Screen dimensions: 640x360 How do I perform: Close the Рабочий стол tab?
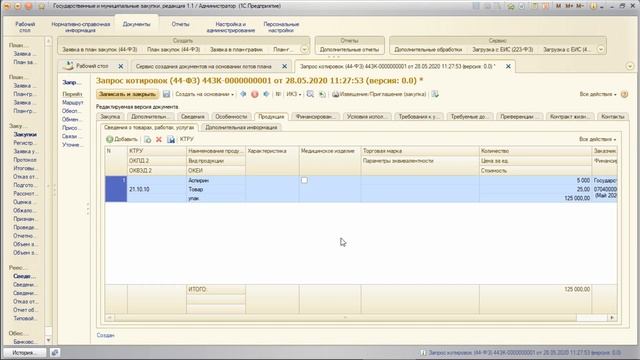(x=121, y=66)
